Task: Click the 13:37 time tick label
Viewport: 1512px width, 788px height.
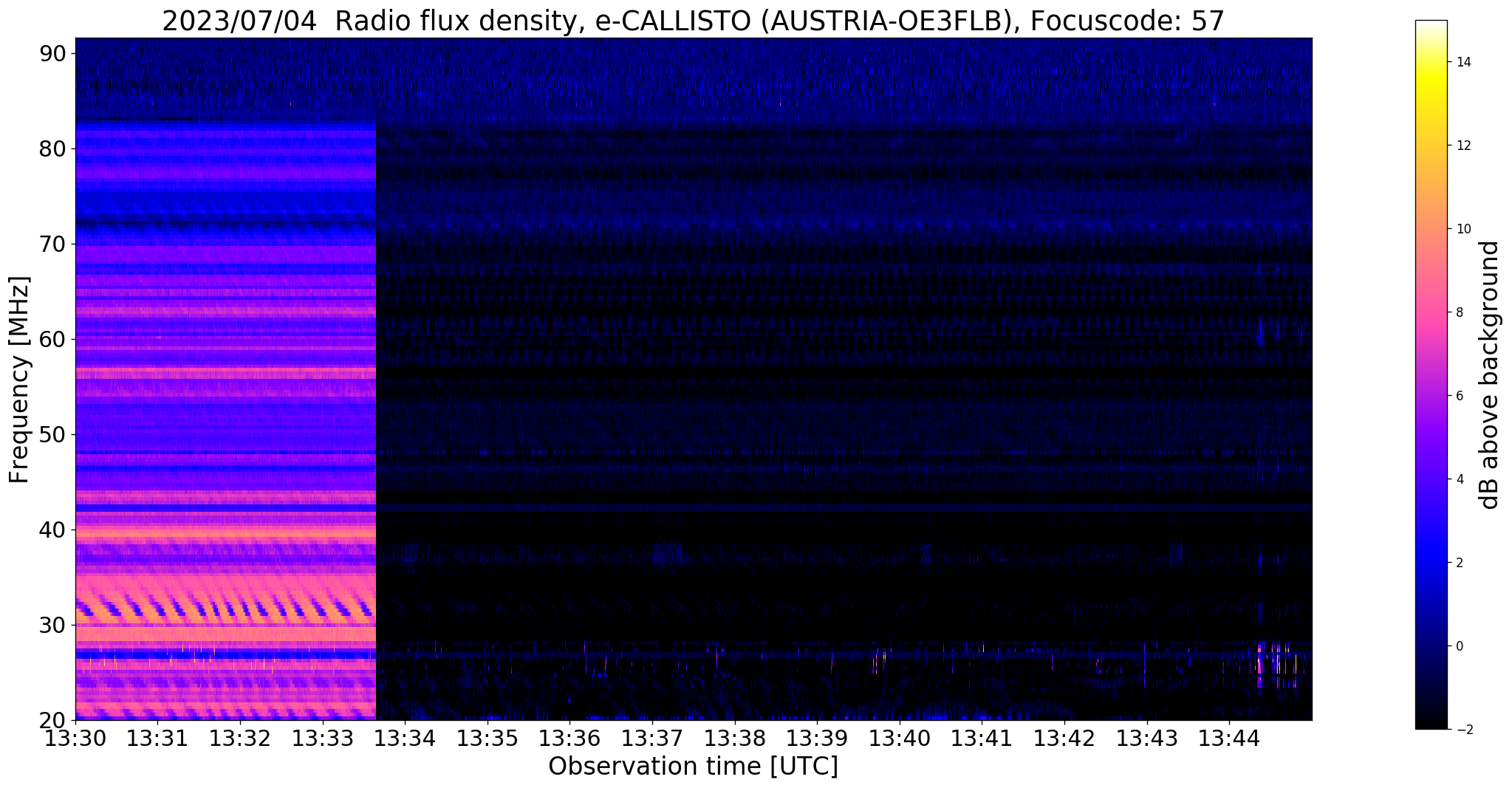Action: point(652,738)
